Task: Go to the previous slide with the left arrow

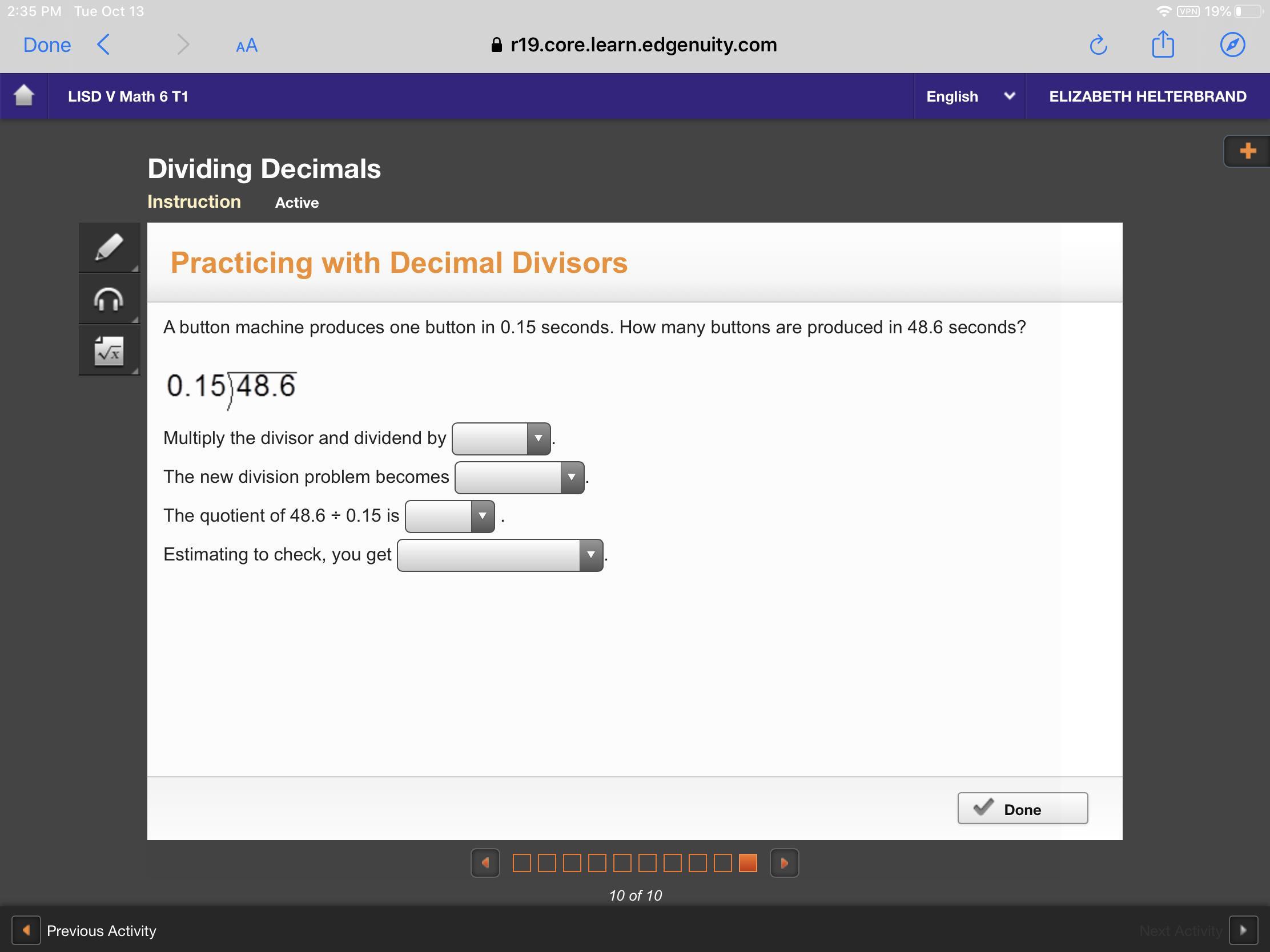Action: [485, 863]
